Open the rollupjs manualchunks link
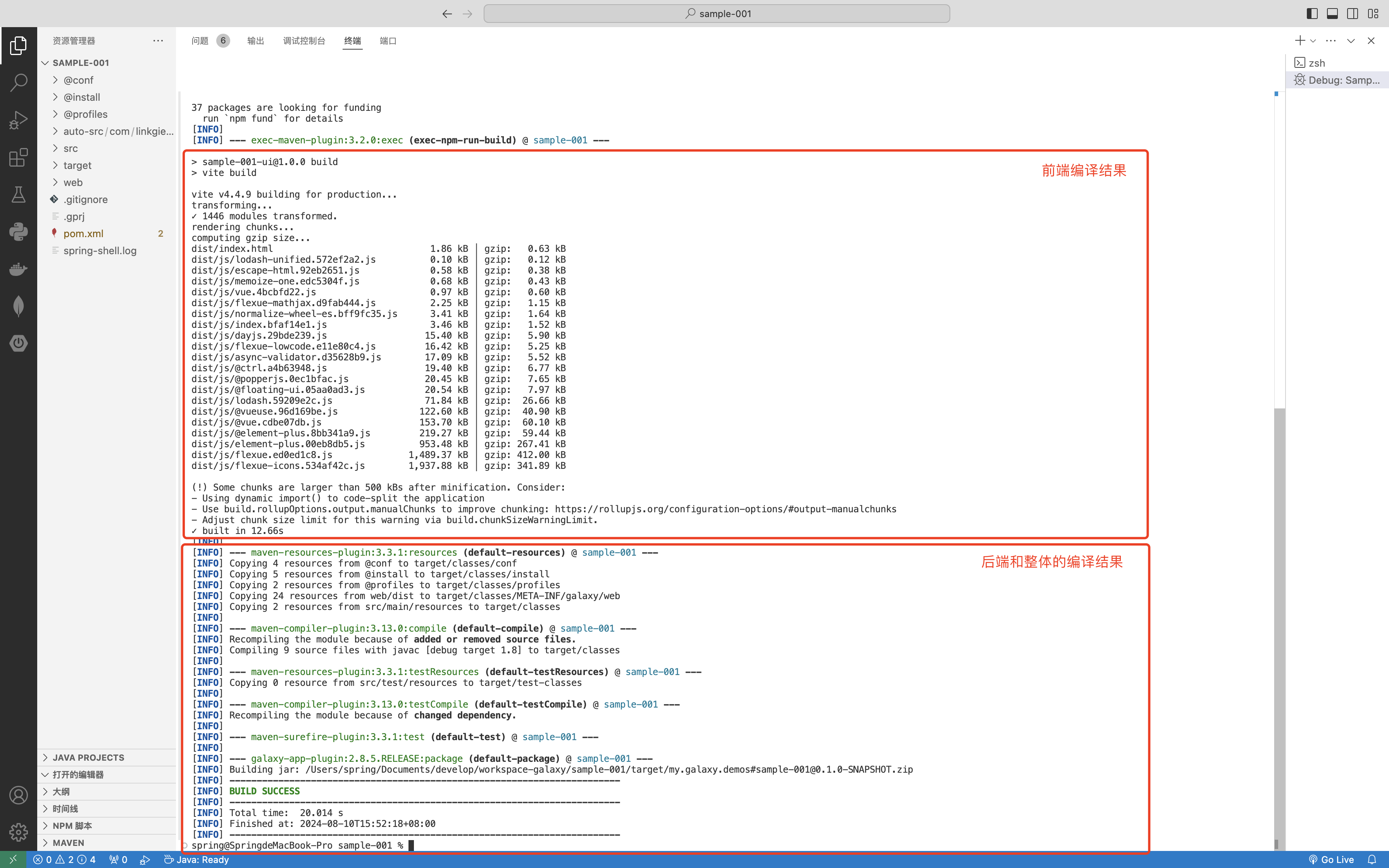Image resolution: width=1389 pixels, height=868 pixels. coord(726,509)
